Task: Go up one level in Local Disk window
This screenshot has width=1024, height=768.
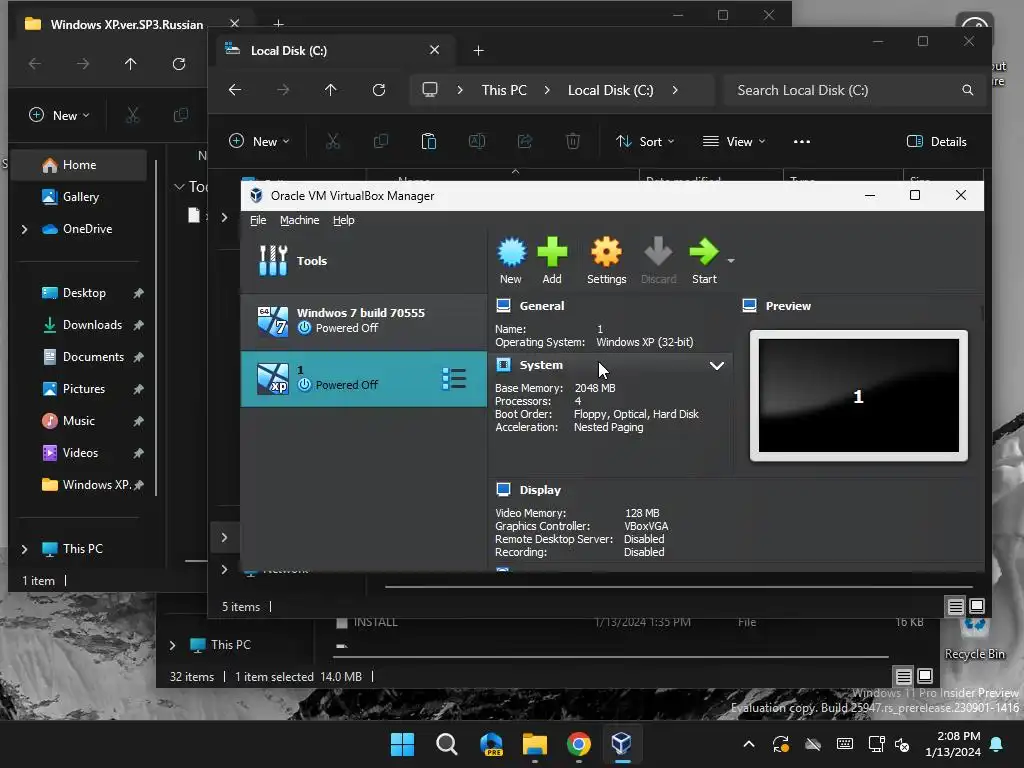Action: coord(331,90)
